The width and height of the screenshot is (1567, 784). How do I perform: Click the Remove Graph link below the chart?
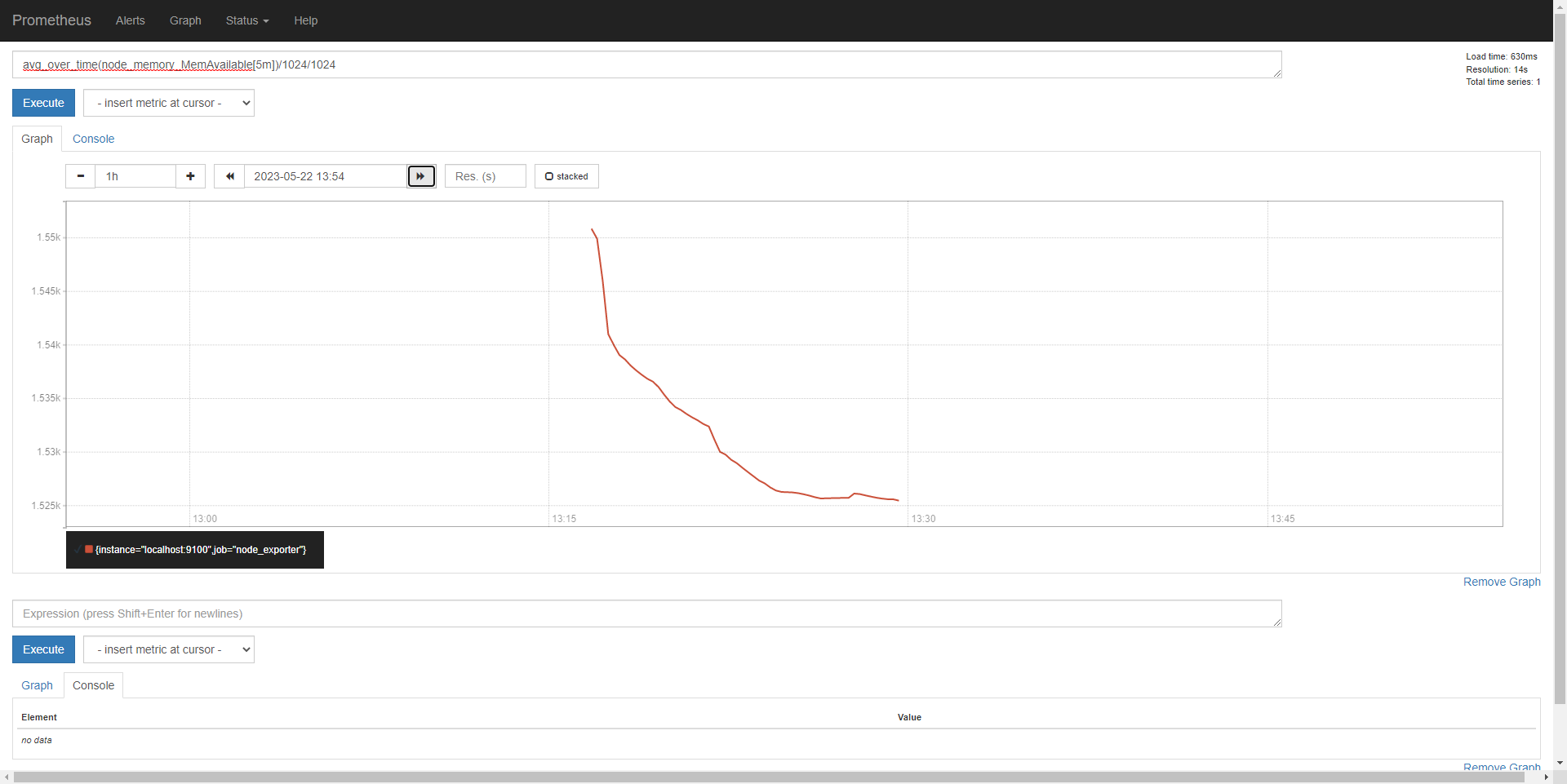tap(1501, 582)
